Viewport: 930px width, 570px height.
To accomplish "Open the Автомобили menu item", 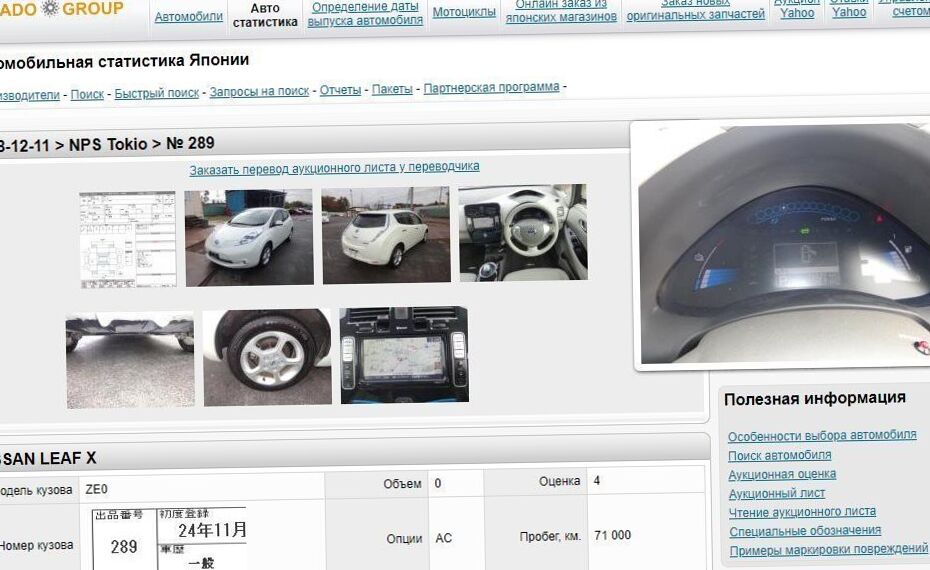I will pyautogui.click(x=189, y=17).
